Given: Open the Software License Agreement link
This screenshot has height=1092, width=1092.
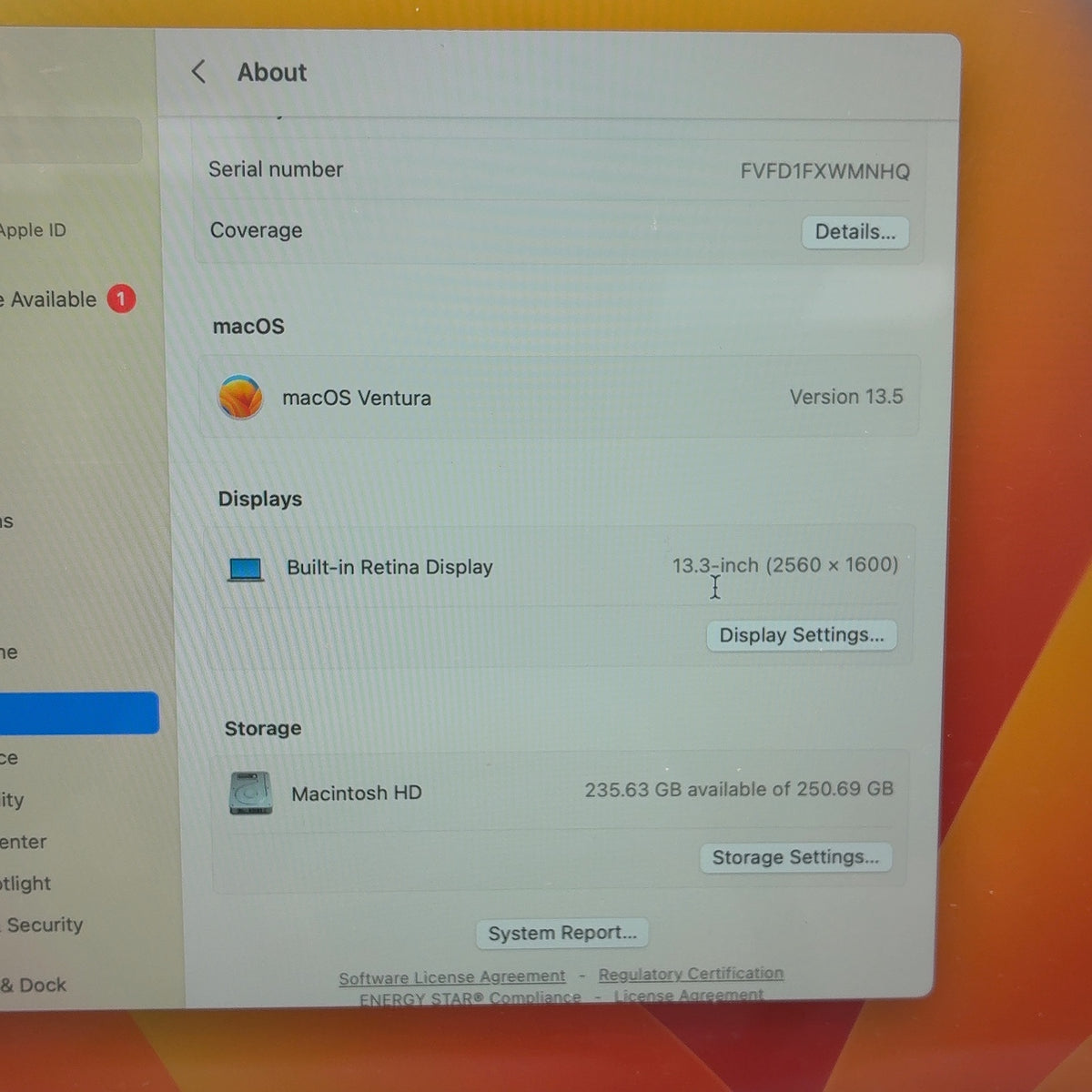Looking at the screenshot, I should pyautogui.click(x=452, y=977).
